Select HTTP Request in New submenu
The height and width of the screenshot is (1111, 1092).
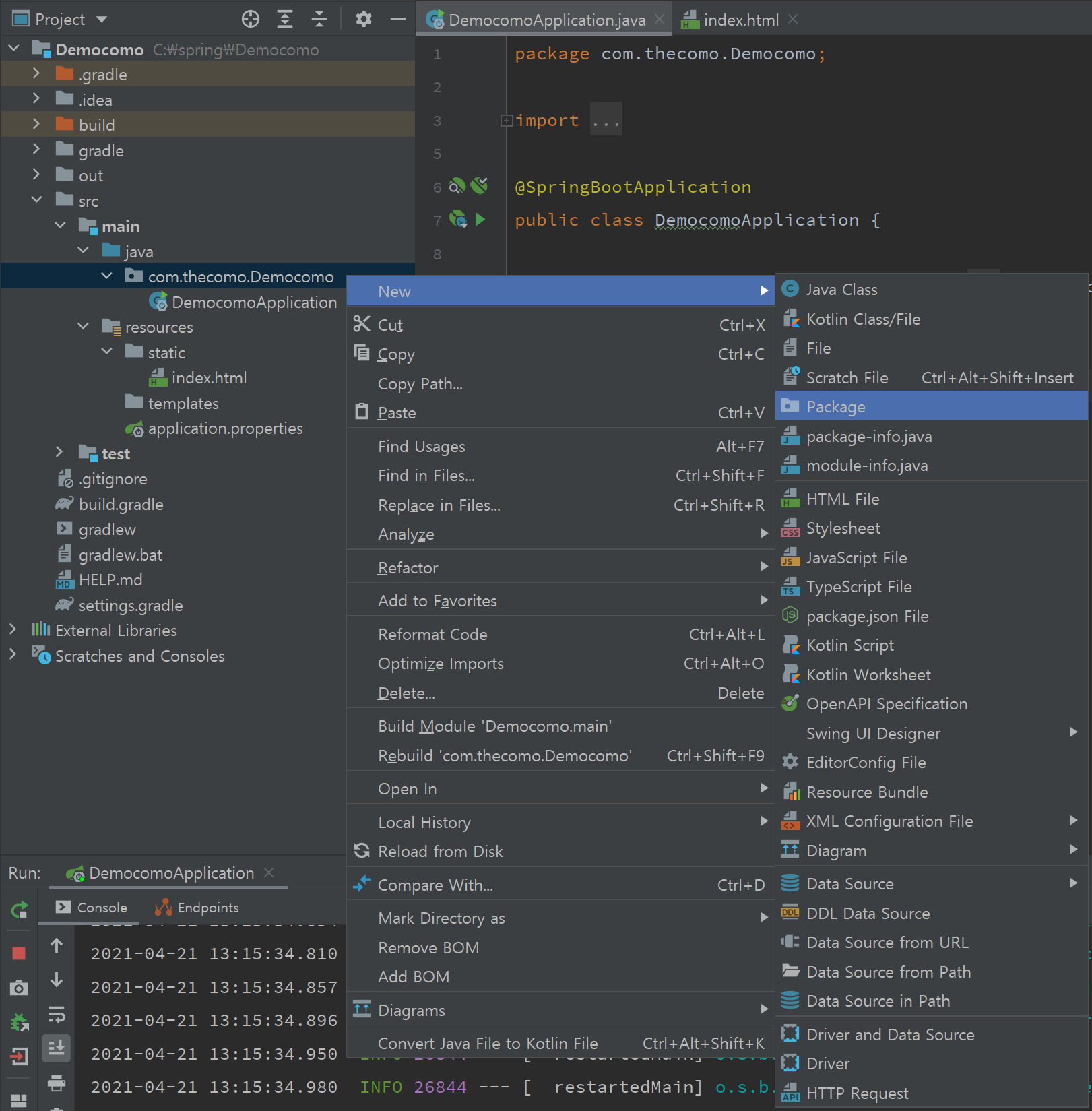pyautogui.click(x=932, y=1093)
